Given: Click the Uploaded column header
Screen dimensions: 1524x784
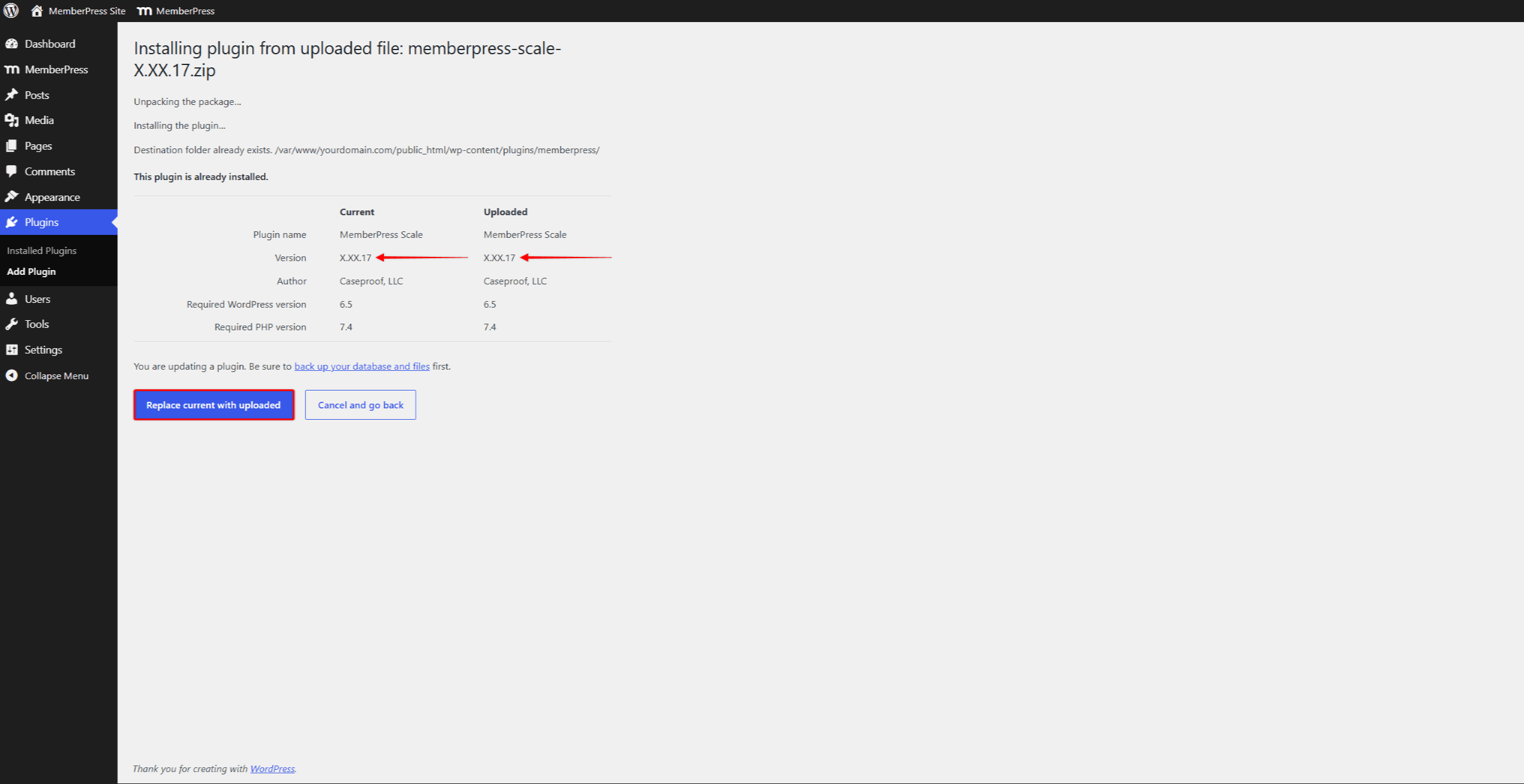Looking at the screenshot, I should [x=506, y=212].
